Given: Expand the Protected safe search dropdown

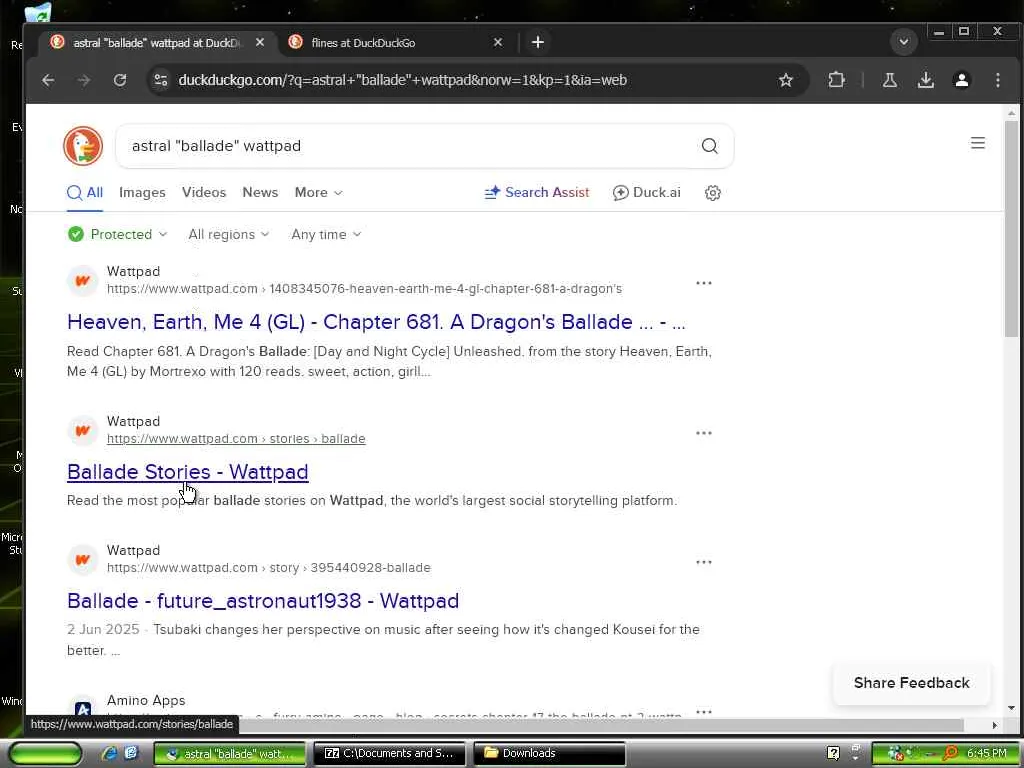Looking at the screenshot, I should [118, 234].
